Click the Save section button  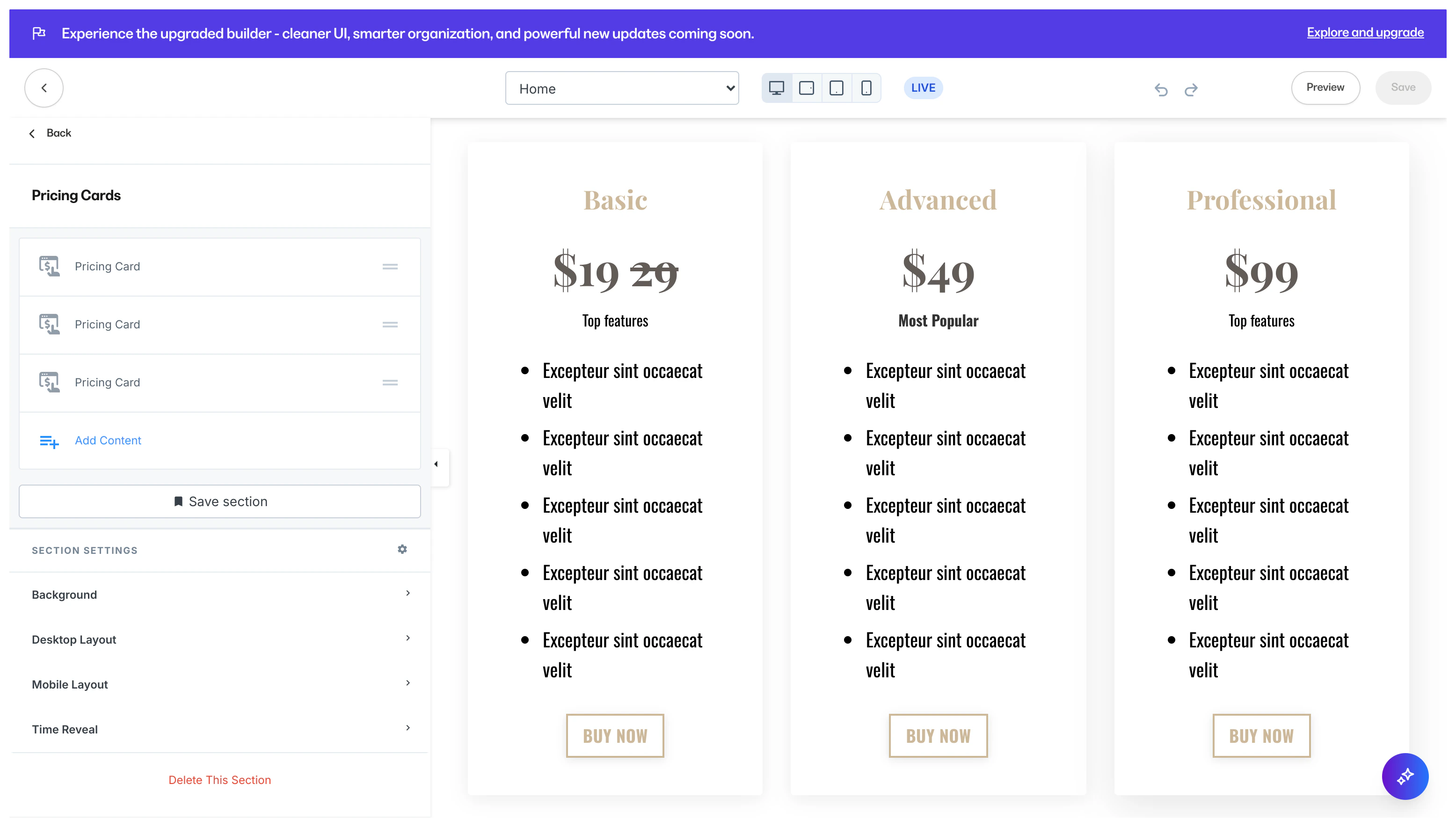(220, 501)
